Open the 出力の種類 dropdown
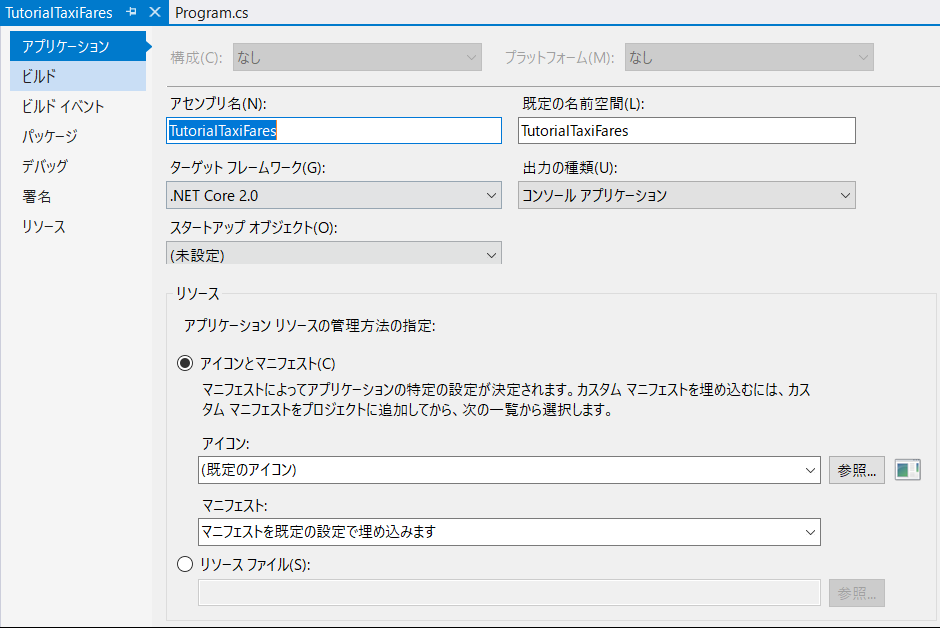Screen dimensions: 940x628 (846, 195)
